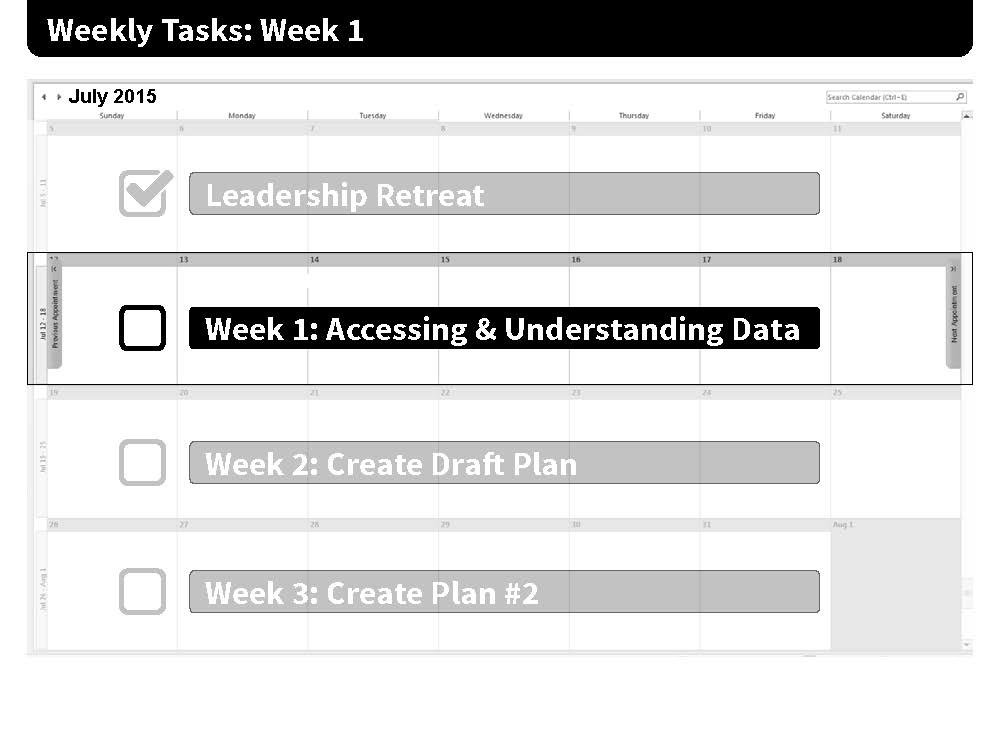The image size is (1000, 750).
Task: Open Week 1: Accessing & Understanding Data event
Action: click(x=504, y=328)
